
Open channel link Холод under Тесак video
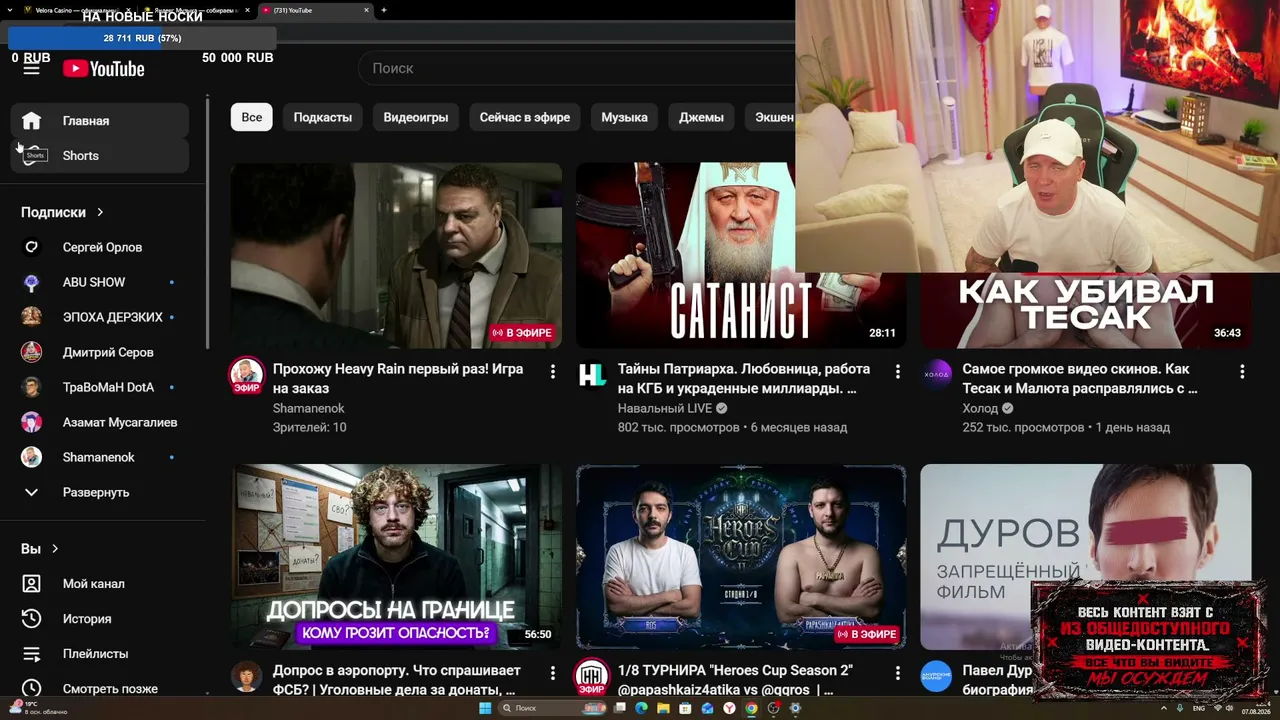click(x=980, y=408)
